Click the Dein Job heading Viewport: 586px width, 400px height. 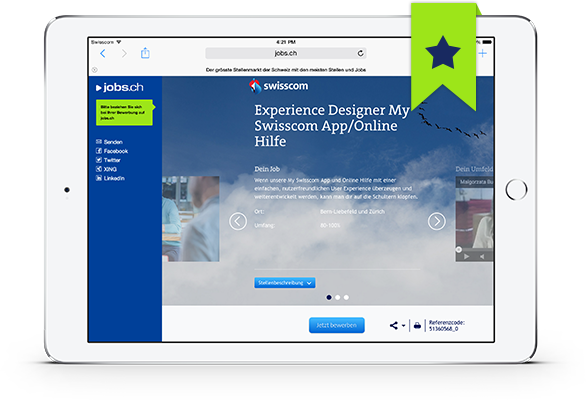coord(267,169)
